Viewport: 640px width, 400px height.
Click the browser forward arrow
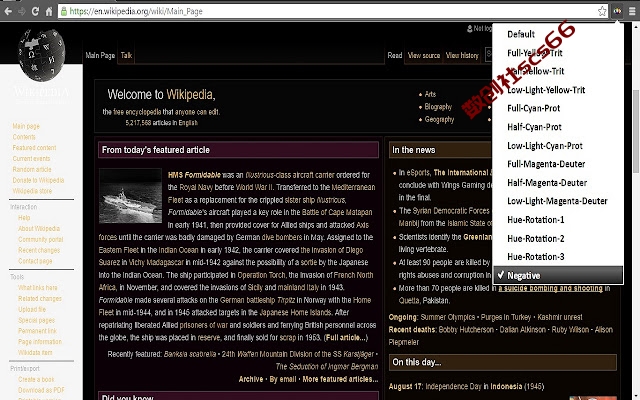22,11
